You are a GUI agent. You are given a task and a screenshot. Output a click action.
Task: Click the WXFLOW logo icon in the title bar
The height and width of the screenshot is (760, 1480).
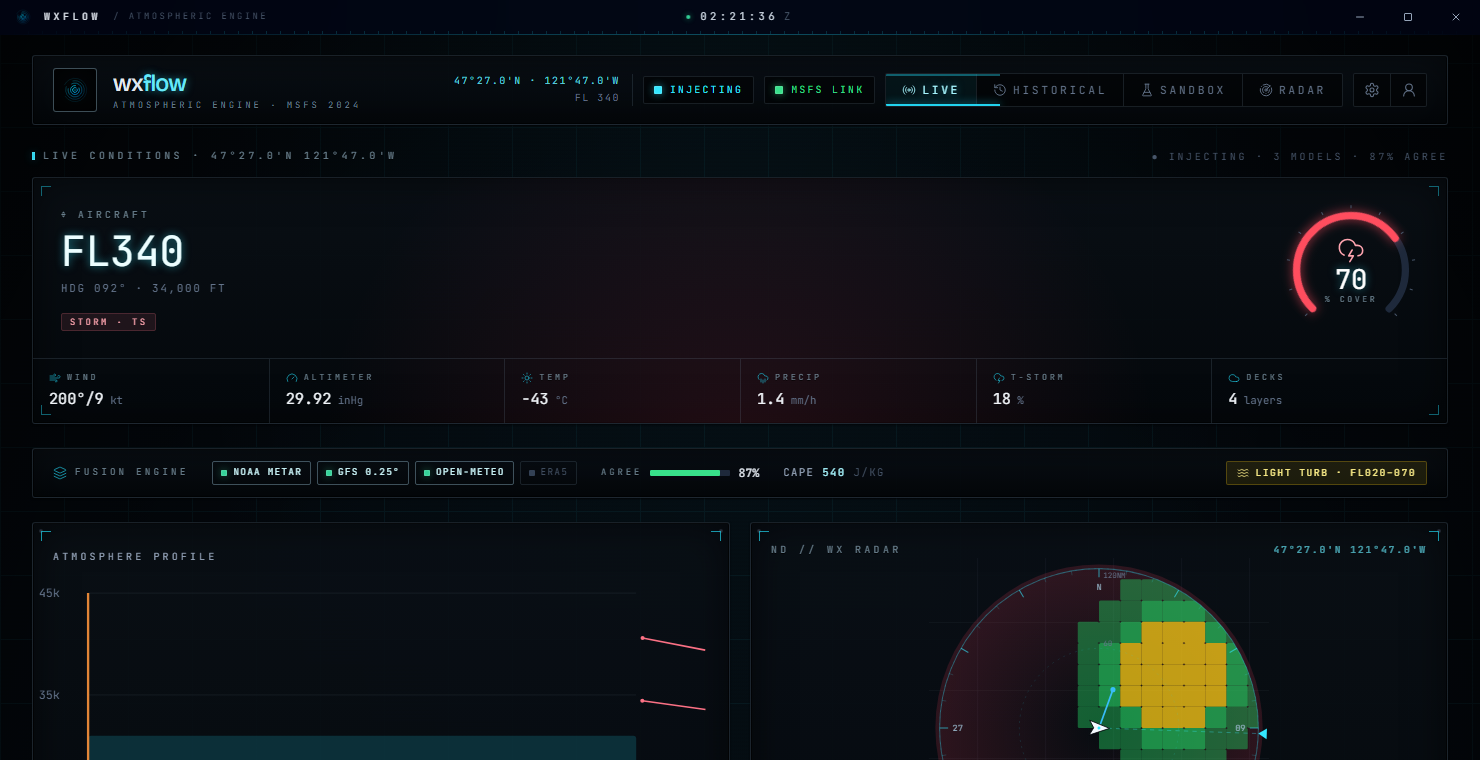coord(23,17)
